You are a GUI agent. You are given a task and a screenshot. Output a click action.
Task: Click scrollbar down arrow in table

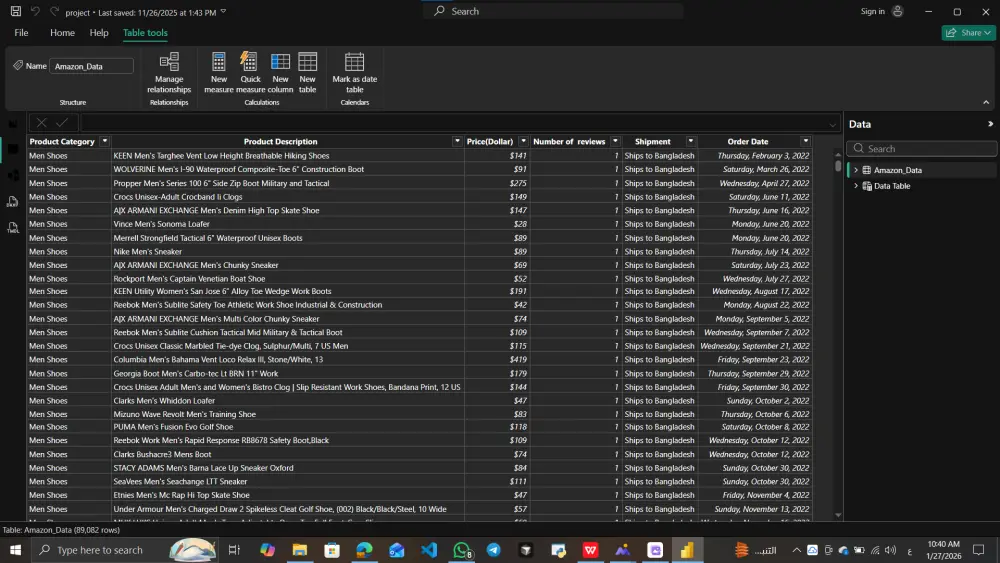pyautogui.click(x=837, y=515)
